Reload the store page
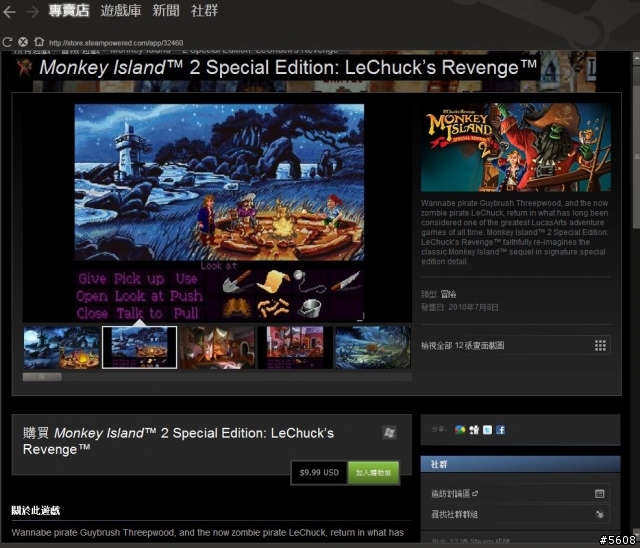This screenshot has height=548, width=640. point(7,42)
